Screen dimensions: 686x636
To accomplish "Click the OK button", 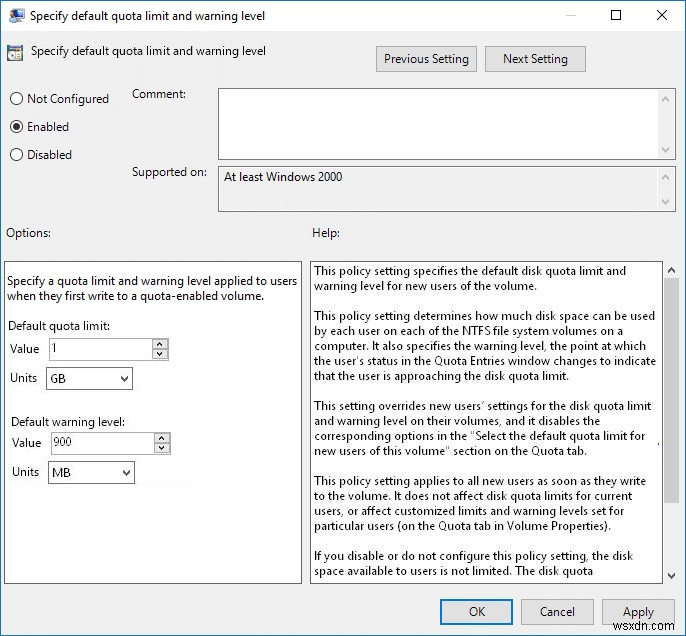I will click(x=476, y=612).
